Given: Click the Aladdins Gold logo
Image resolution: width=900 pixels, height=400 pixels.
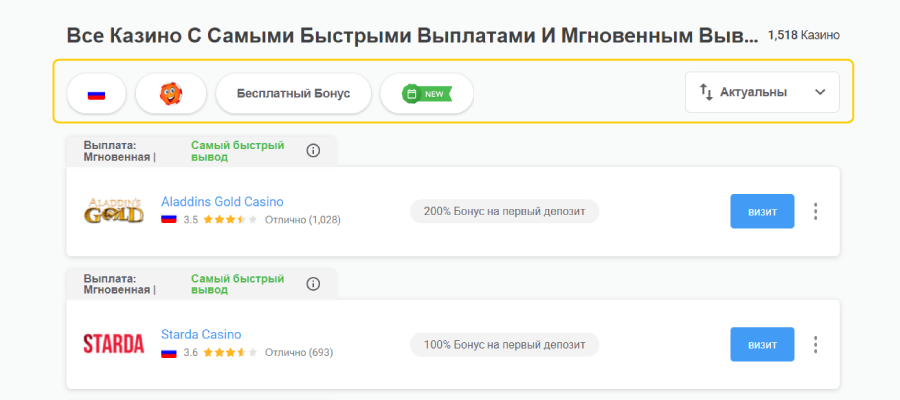Looking at the screenshot, I should click(113, 211).
